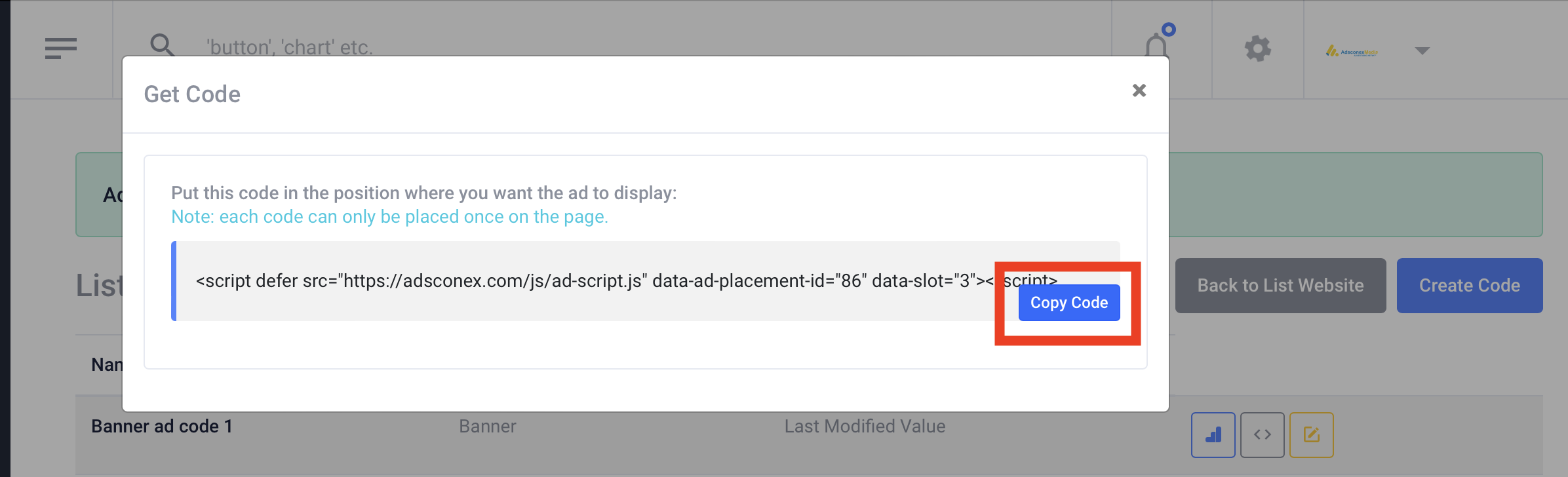This screenshot has width=1568, height=477.
Task: Click the Get Code dialog title
Action: [192, 94]
